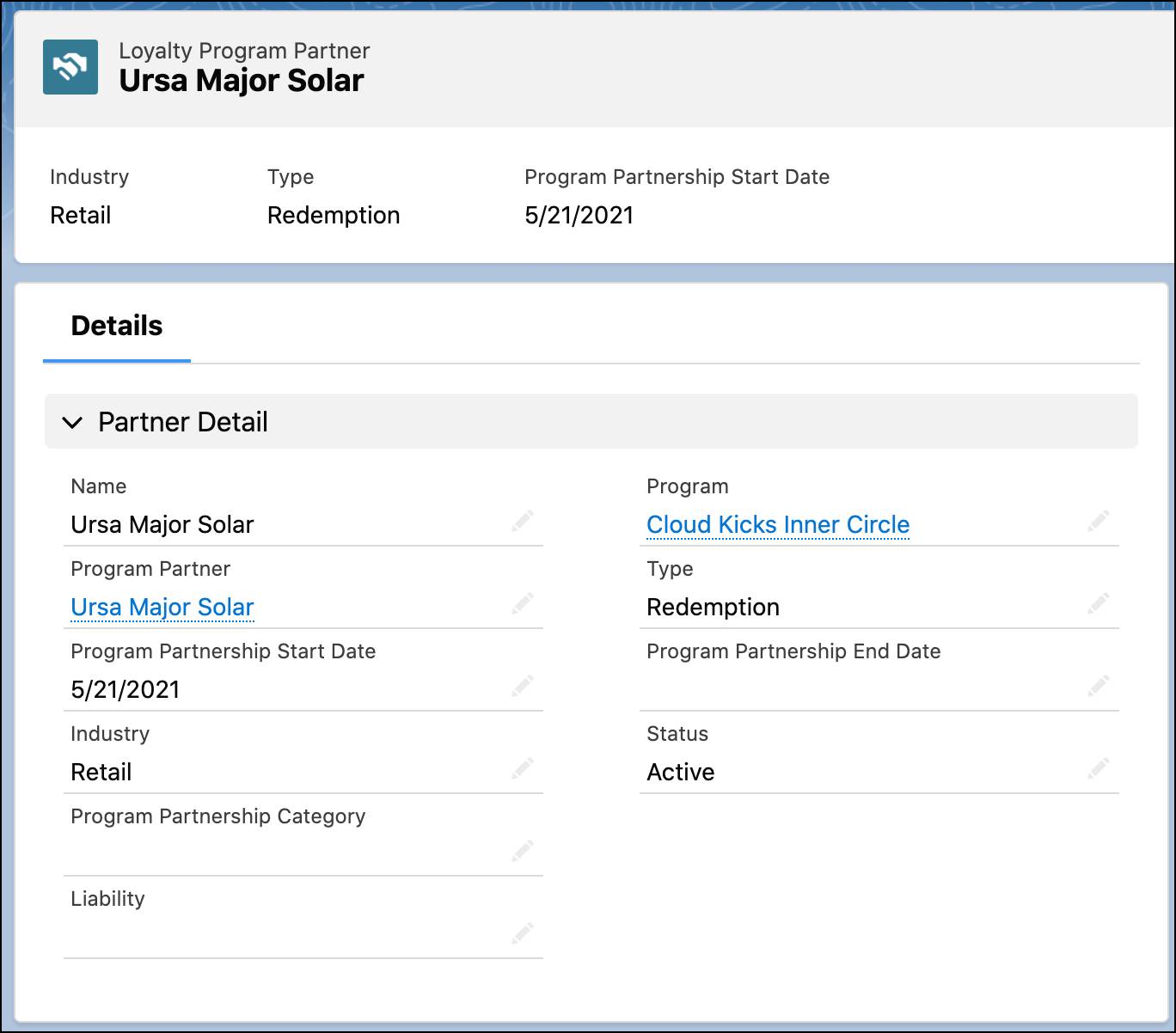The height and width of the screenshot is (1033, 1176).
Task: Collapse the Partner Detail section
Action: pyautogui.click(x=73, y=422)
